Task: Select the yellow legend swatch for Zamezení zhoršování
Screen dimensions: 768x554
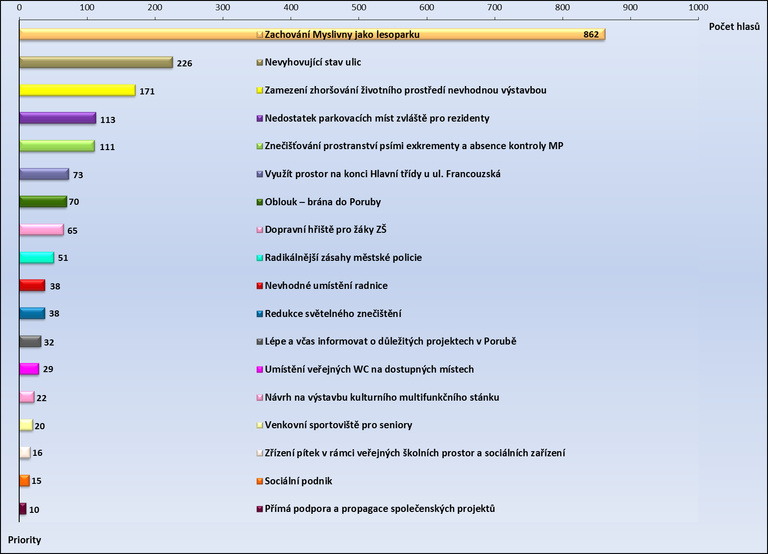Action: (260, 91)
